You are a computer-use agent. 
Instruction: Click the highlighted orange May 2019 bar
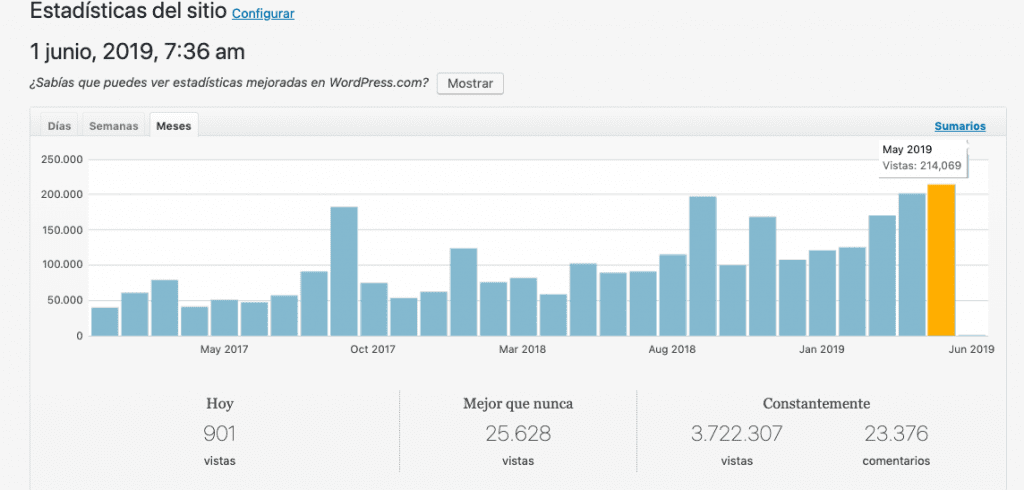point(941,260)
